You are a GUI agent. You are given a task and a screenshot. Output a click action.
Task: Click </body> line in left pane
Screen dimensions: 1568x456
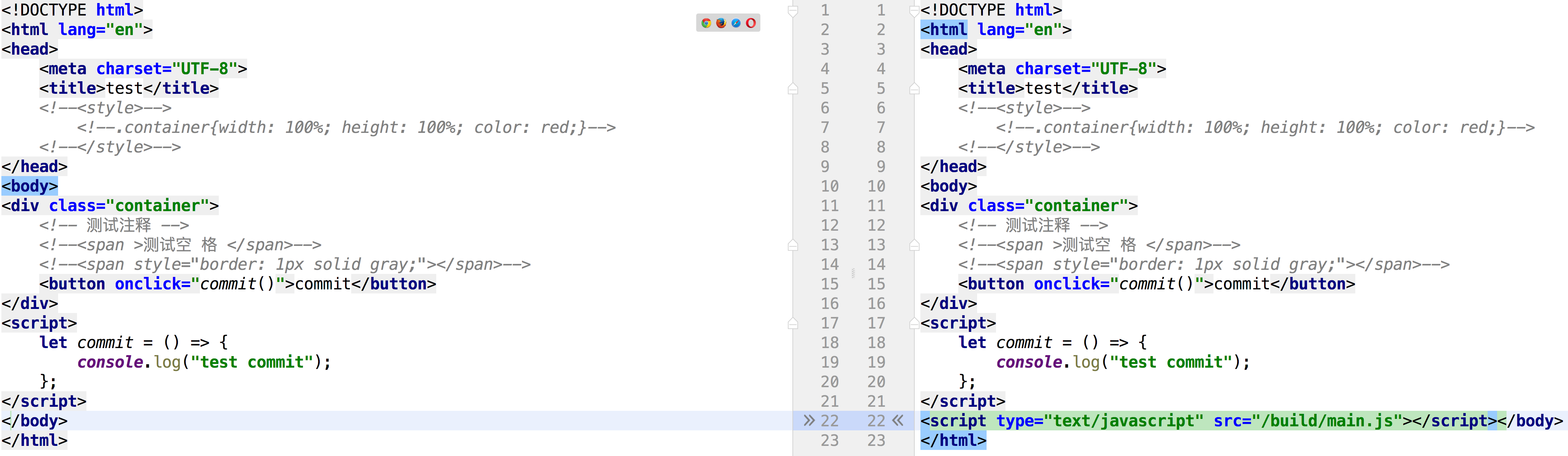[x=34, y=421]
